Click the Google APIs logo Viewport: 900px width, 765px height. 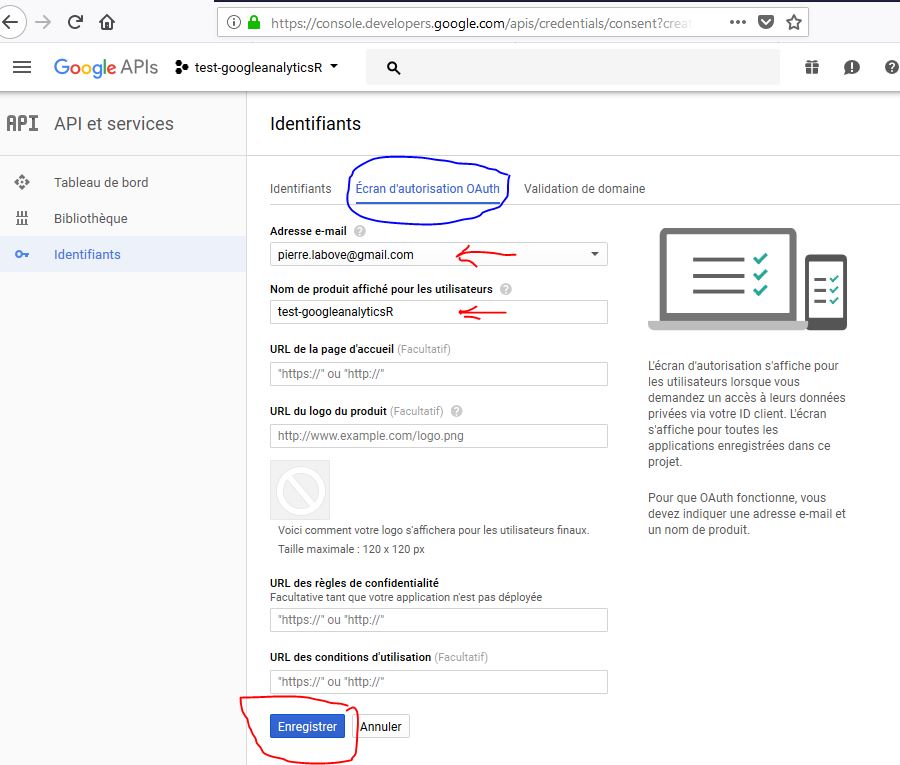pyautogui.click(x=106, y=67)
